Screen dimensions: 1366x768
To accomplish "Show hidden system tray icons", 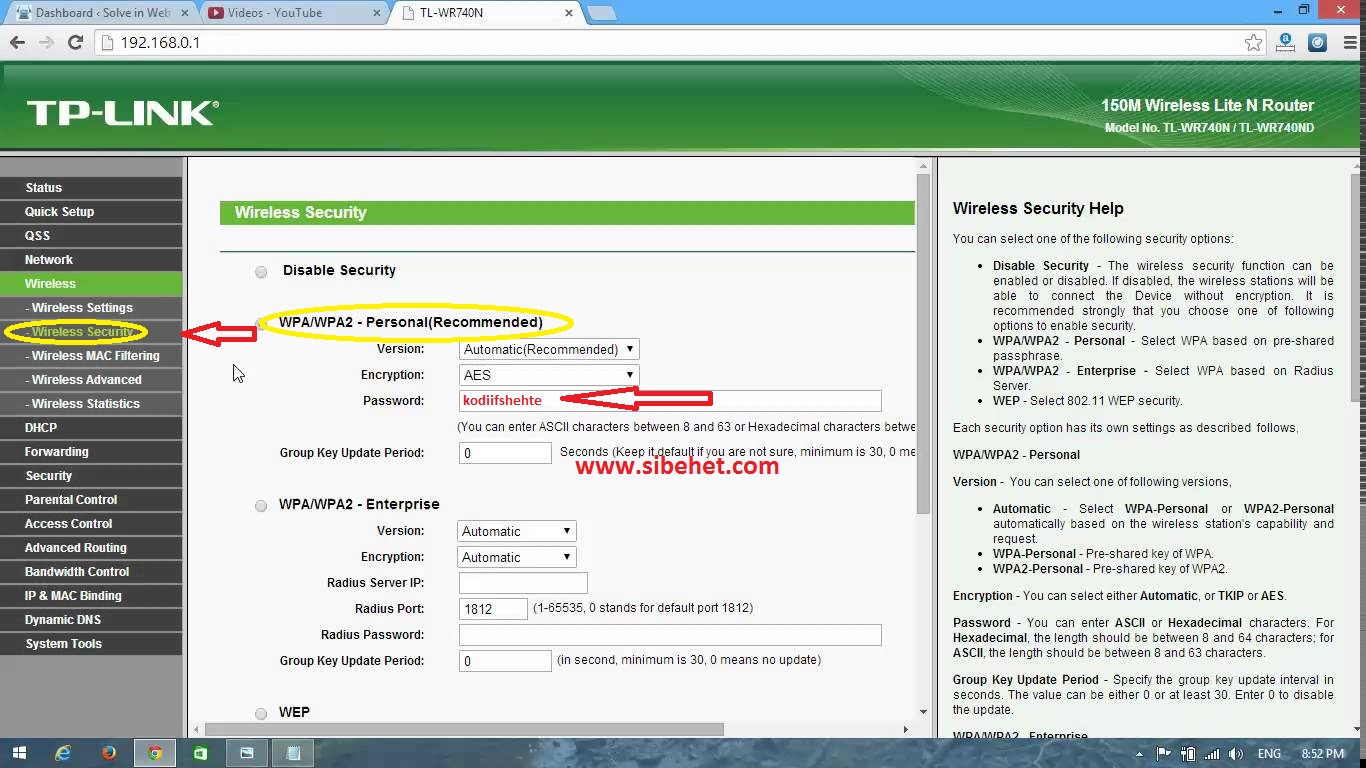I will 1139,754.
